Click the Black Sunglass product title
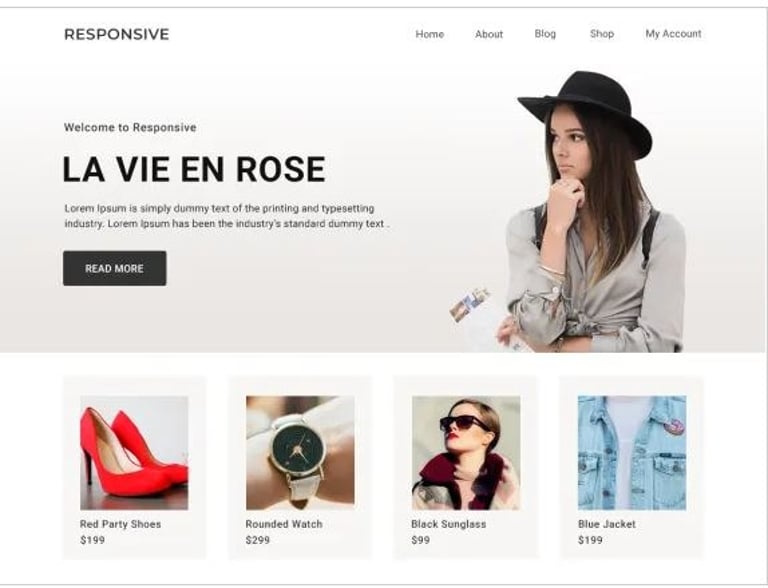This screenshot has width=768, height=588. [x=449, y=524]
